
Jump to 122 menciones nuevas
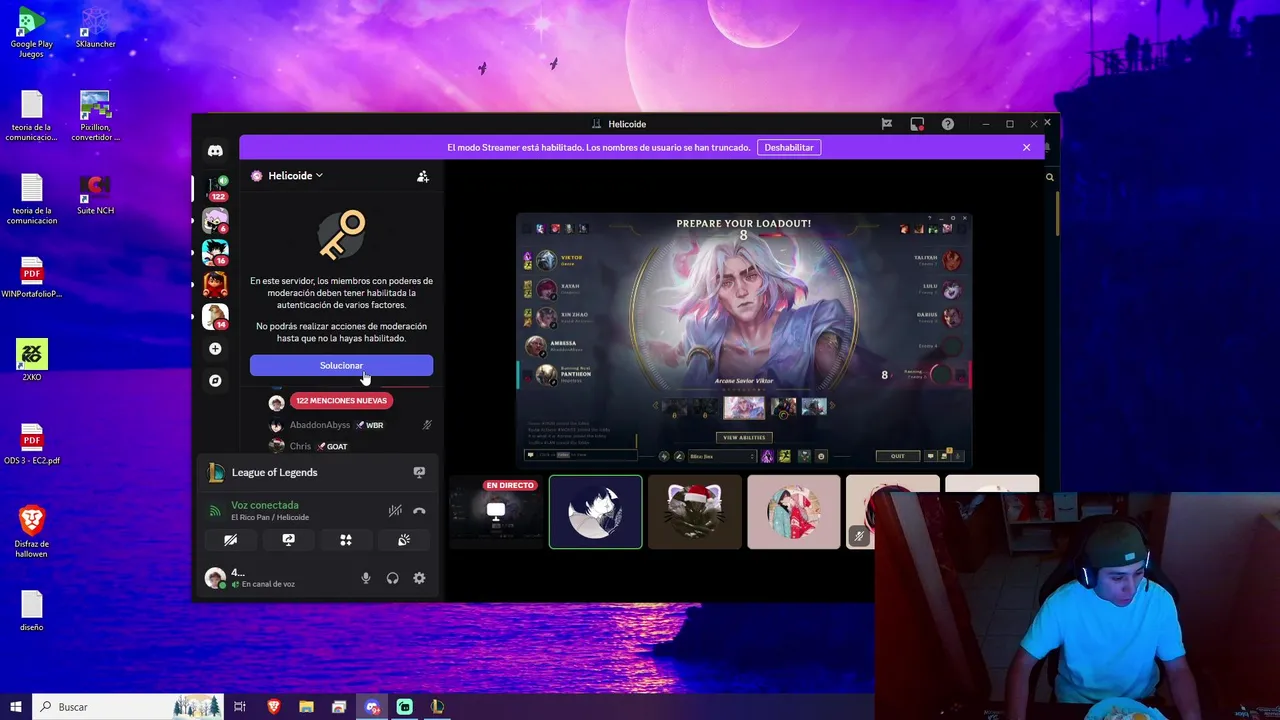point(341,401)
